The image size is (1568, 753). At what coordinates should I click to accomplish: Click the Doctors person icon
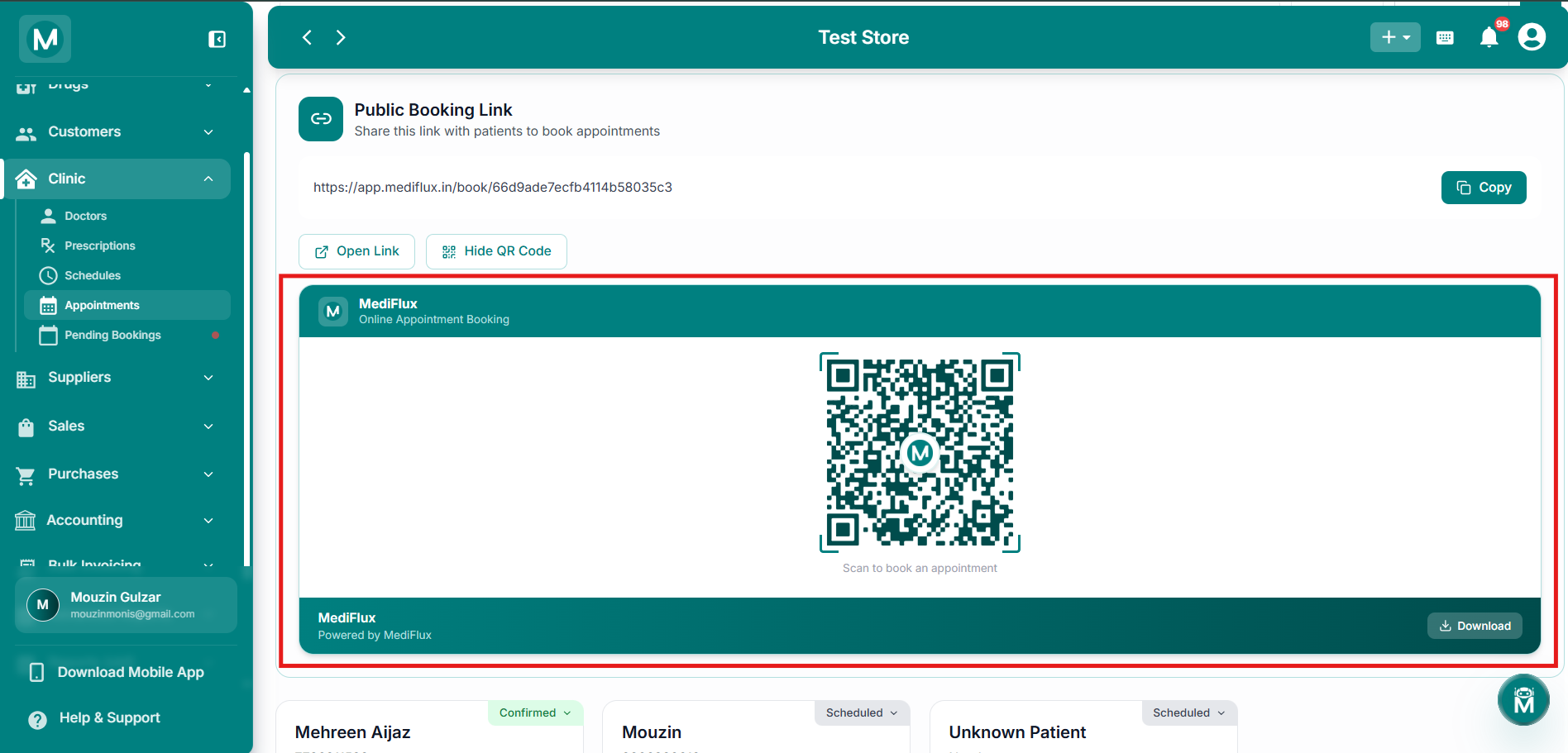pos(49,216)
